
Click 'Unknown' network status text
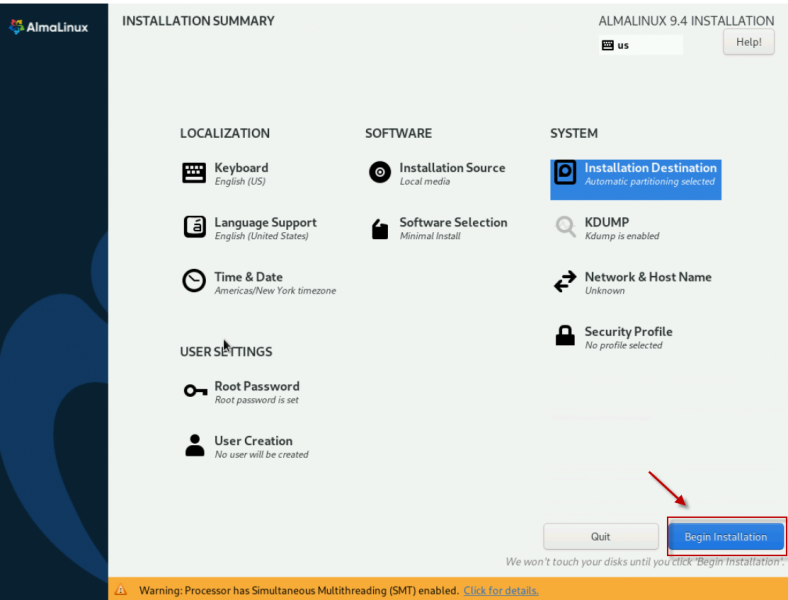[605, 291]
